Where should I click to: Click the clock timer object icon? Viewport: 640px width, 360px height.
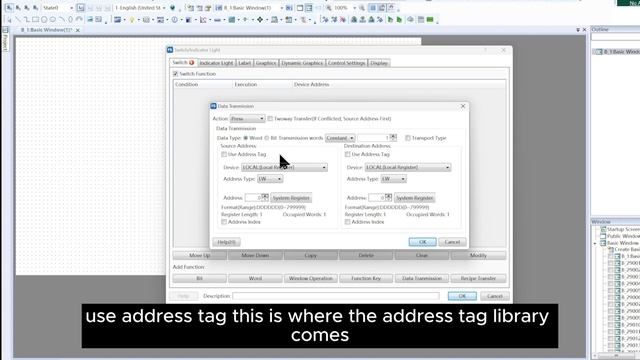[x=175, y=20]
